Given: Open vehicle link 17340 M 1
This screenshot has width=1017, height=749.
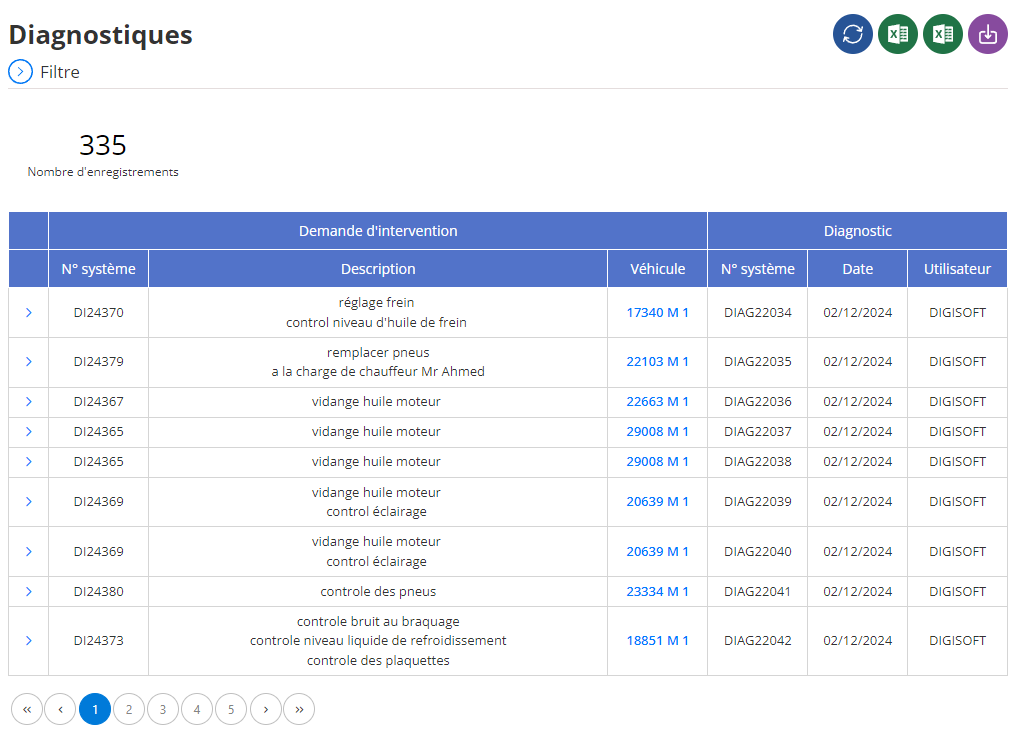Looking at the screenshot, I should 657,313.
